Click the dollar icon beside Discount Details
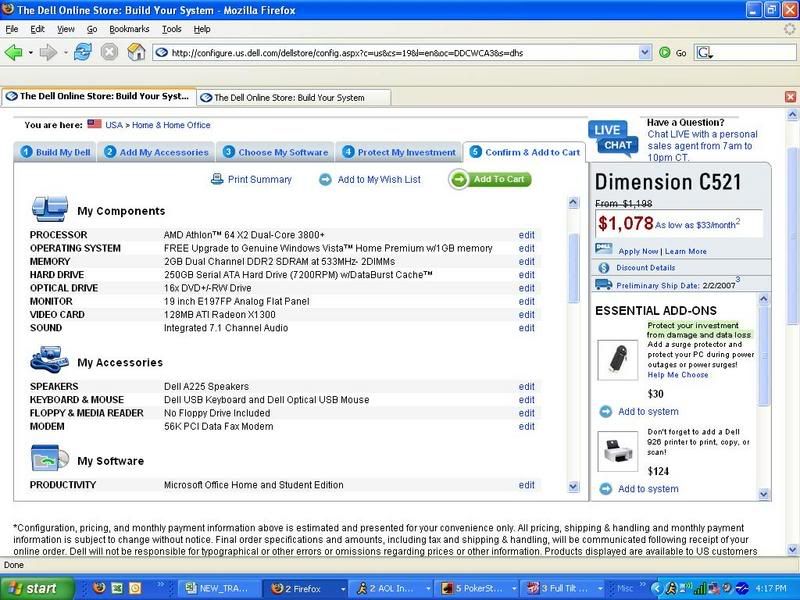The image size is (800, 600). 604,268
